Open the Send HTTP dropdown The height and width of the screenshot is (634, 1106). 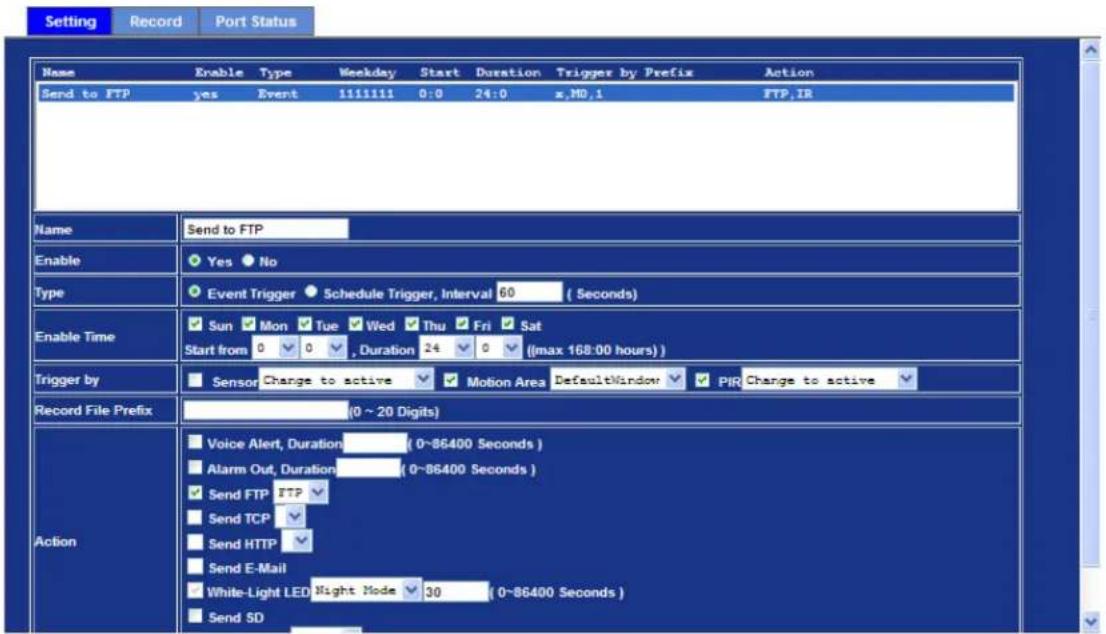coord(296,542)
